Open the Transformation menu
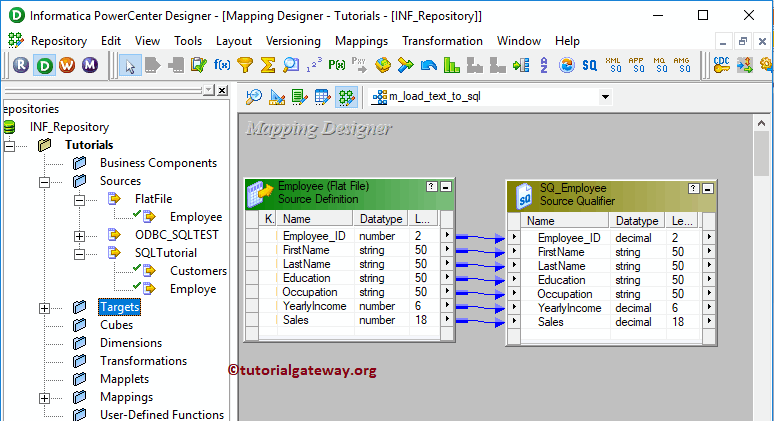The width and height of the screenshot is (774, 421). [x=442, y=41]
